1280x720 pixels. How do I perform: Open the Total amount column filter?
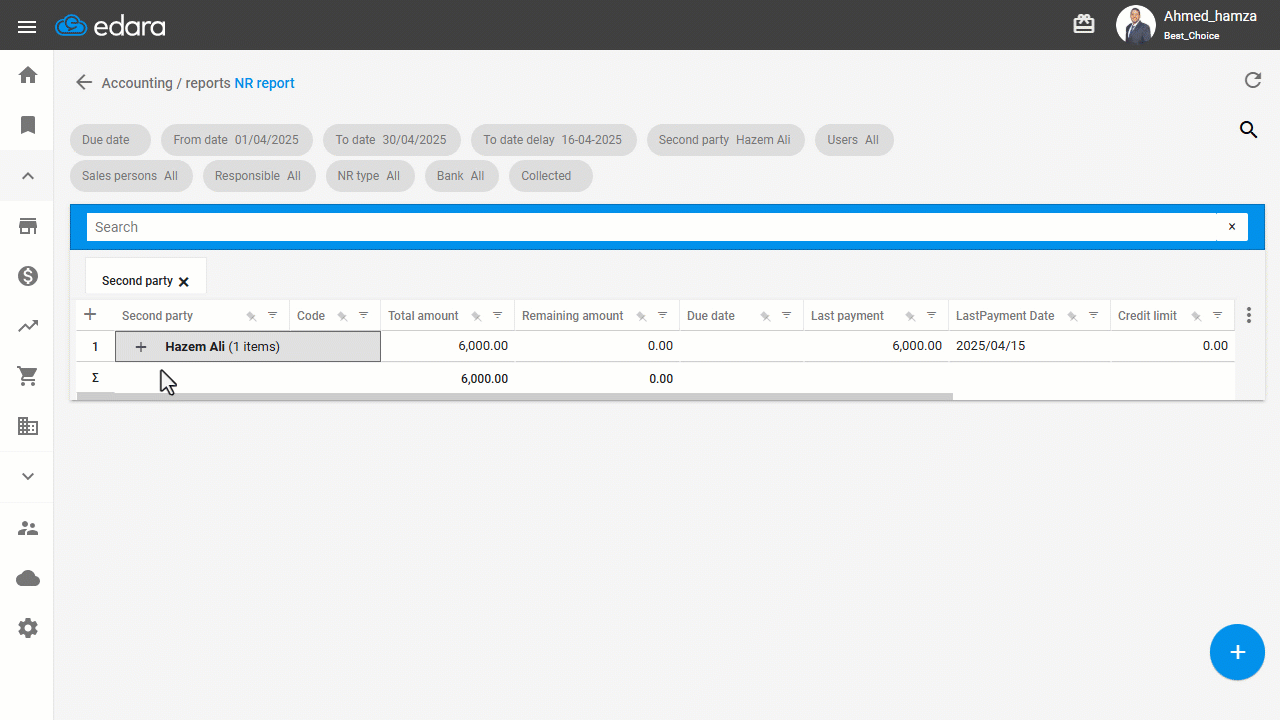coord(497,315)
